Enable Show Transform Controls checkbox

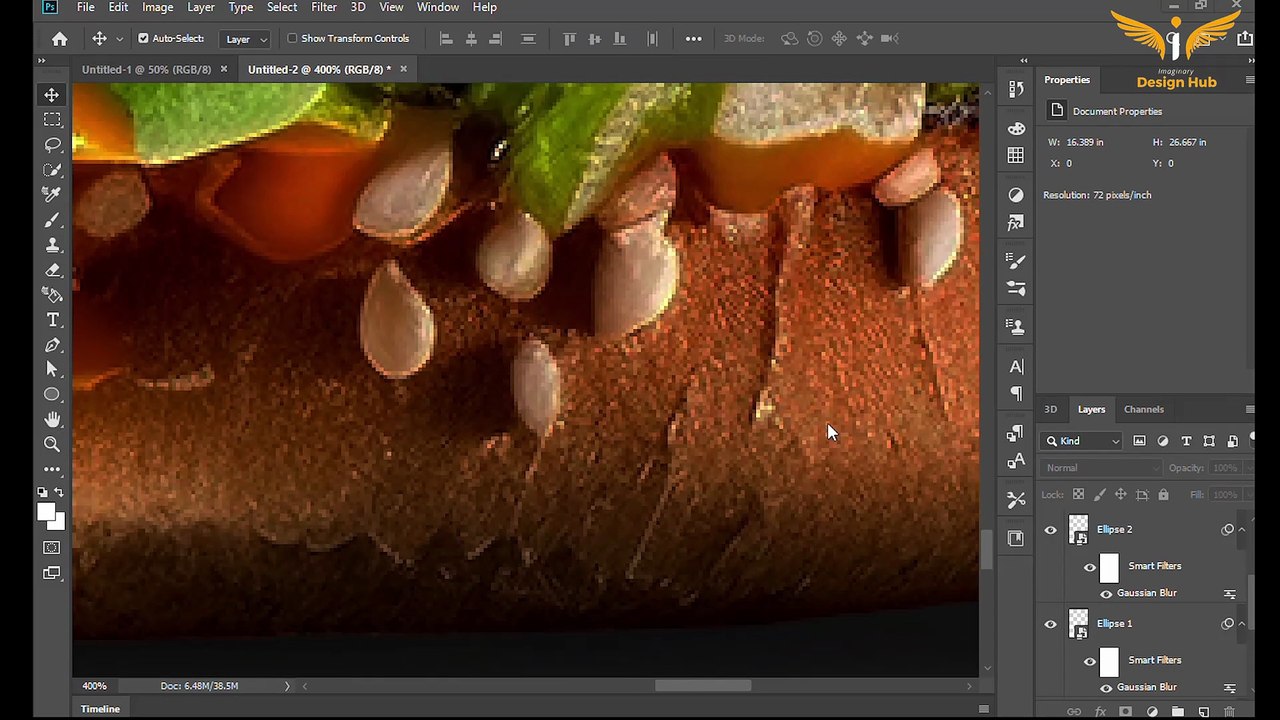click(292, 38)
